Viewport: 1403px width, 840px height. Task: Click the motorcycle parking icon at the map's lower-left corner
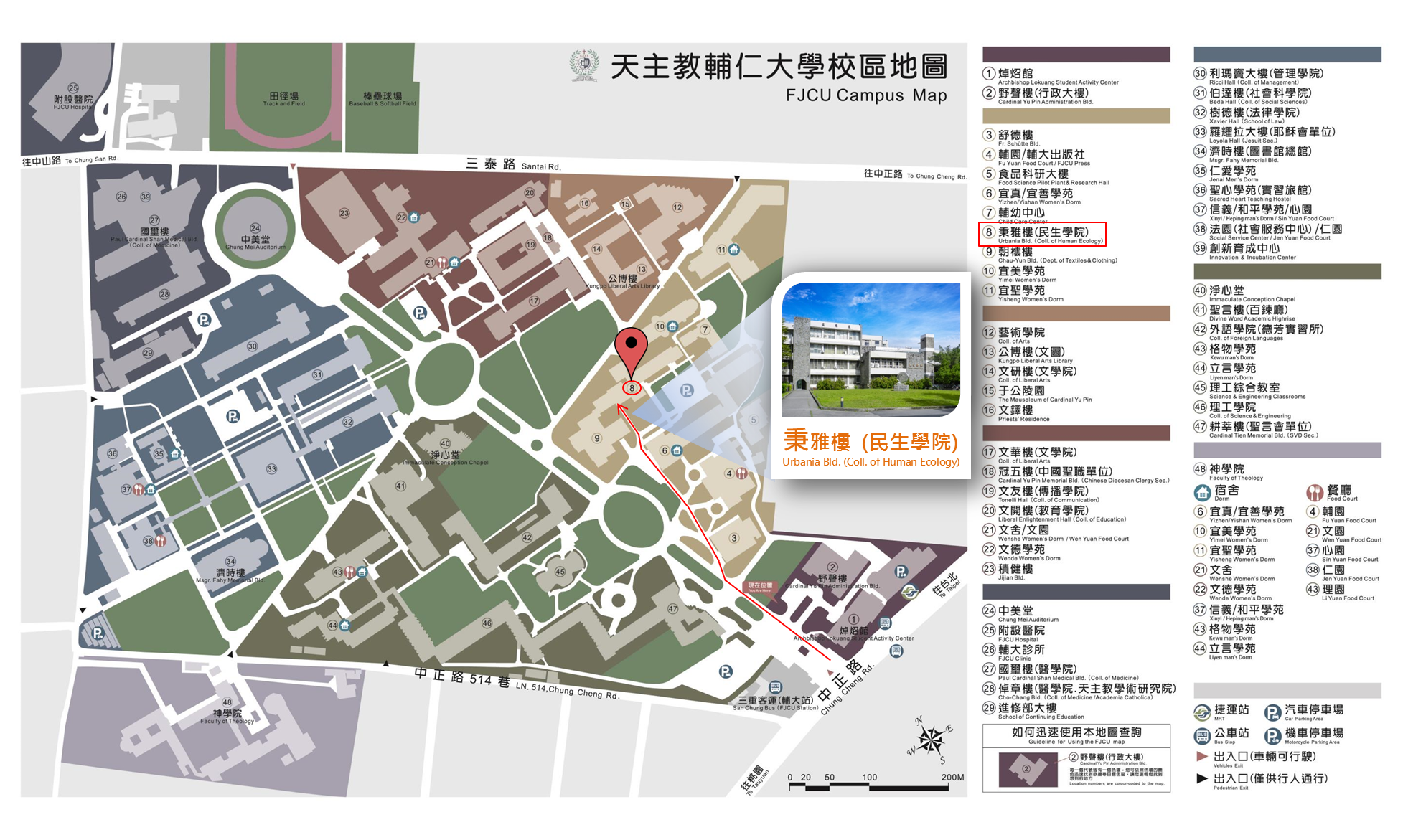pos(98,633)
